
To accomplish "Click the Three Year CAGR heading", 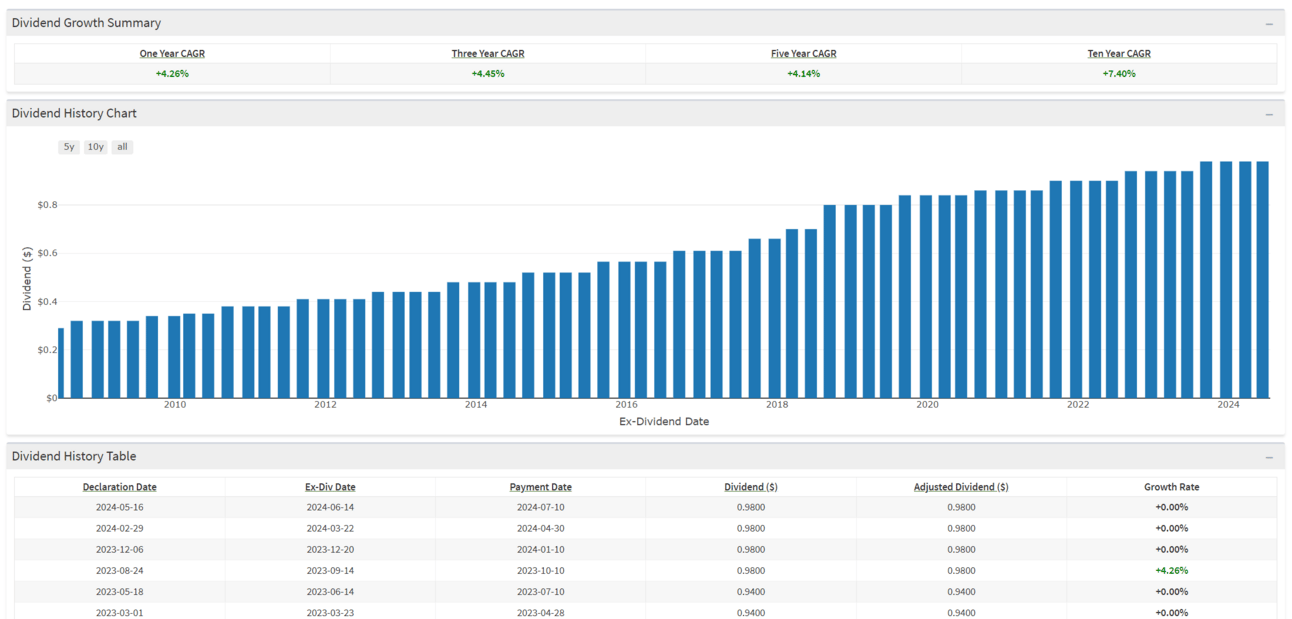I will (488, 54).
